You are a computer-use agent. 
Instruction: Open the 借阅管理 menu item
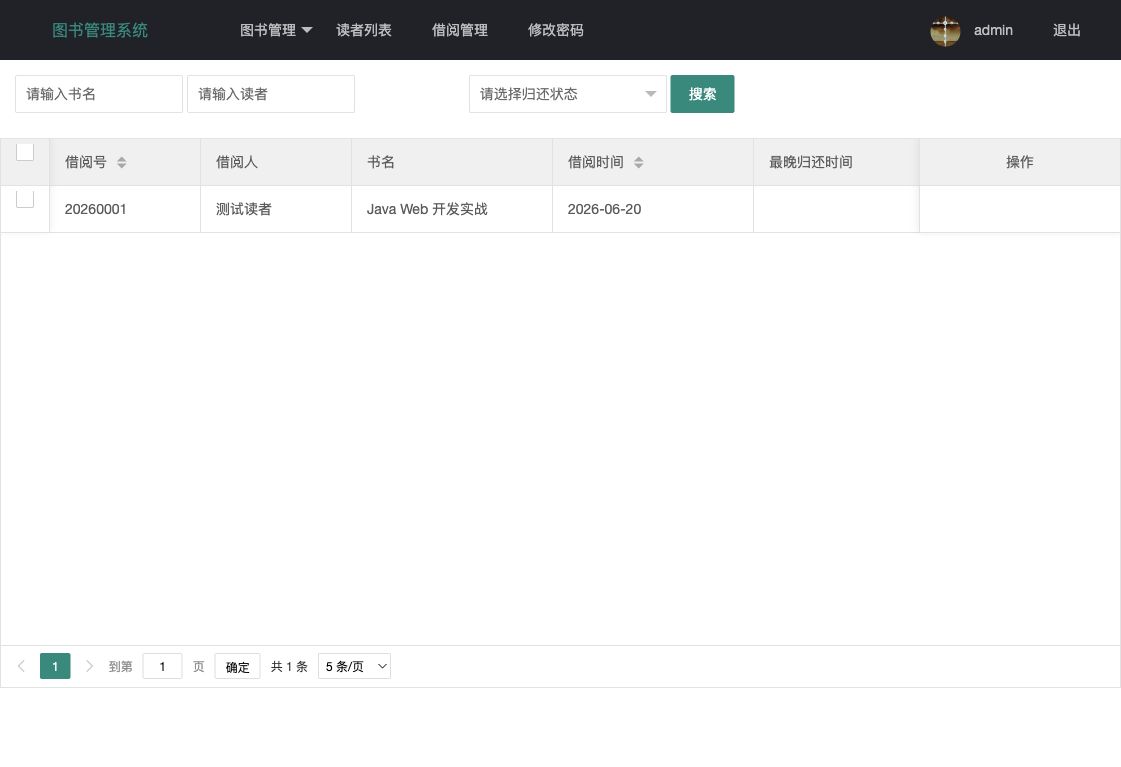[460, 30]
